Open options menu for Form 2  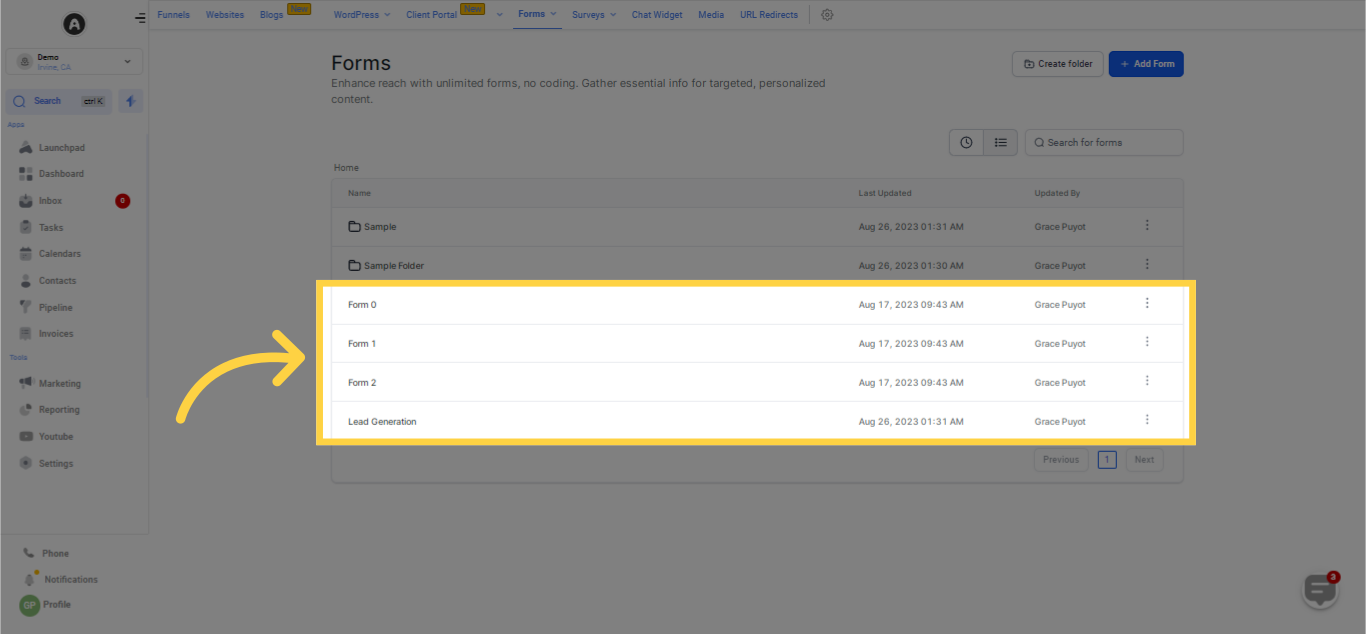point(1147,381)
